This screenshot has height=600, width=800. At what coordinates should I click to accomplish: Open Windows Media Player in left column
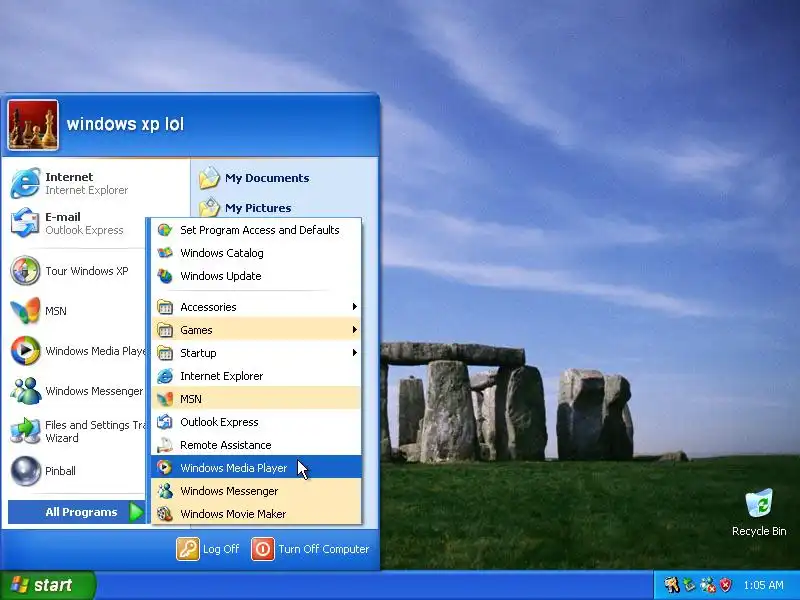point(77,351)
